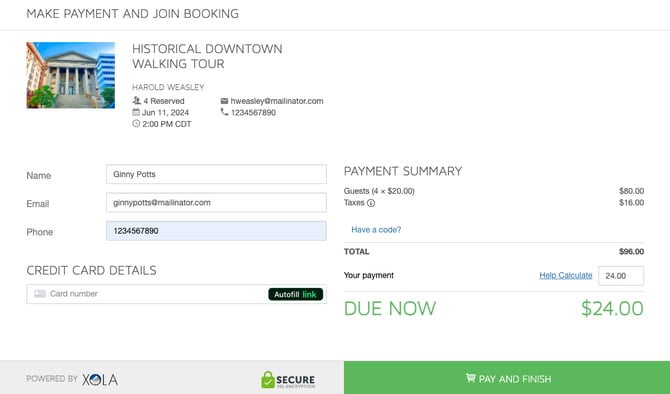Viewport: 670px width, 394px height.
Task: Click the Pay and Finish button
Action: 507,378
